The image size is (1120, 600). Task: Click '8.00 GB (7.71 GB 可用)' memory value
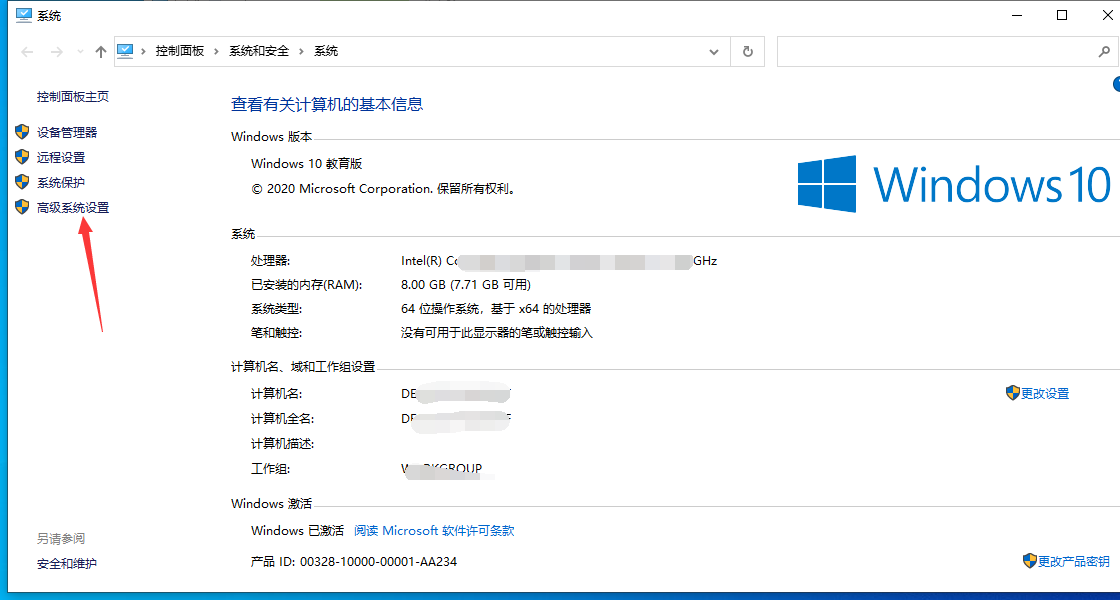[466, 285]
